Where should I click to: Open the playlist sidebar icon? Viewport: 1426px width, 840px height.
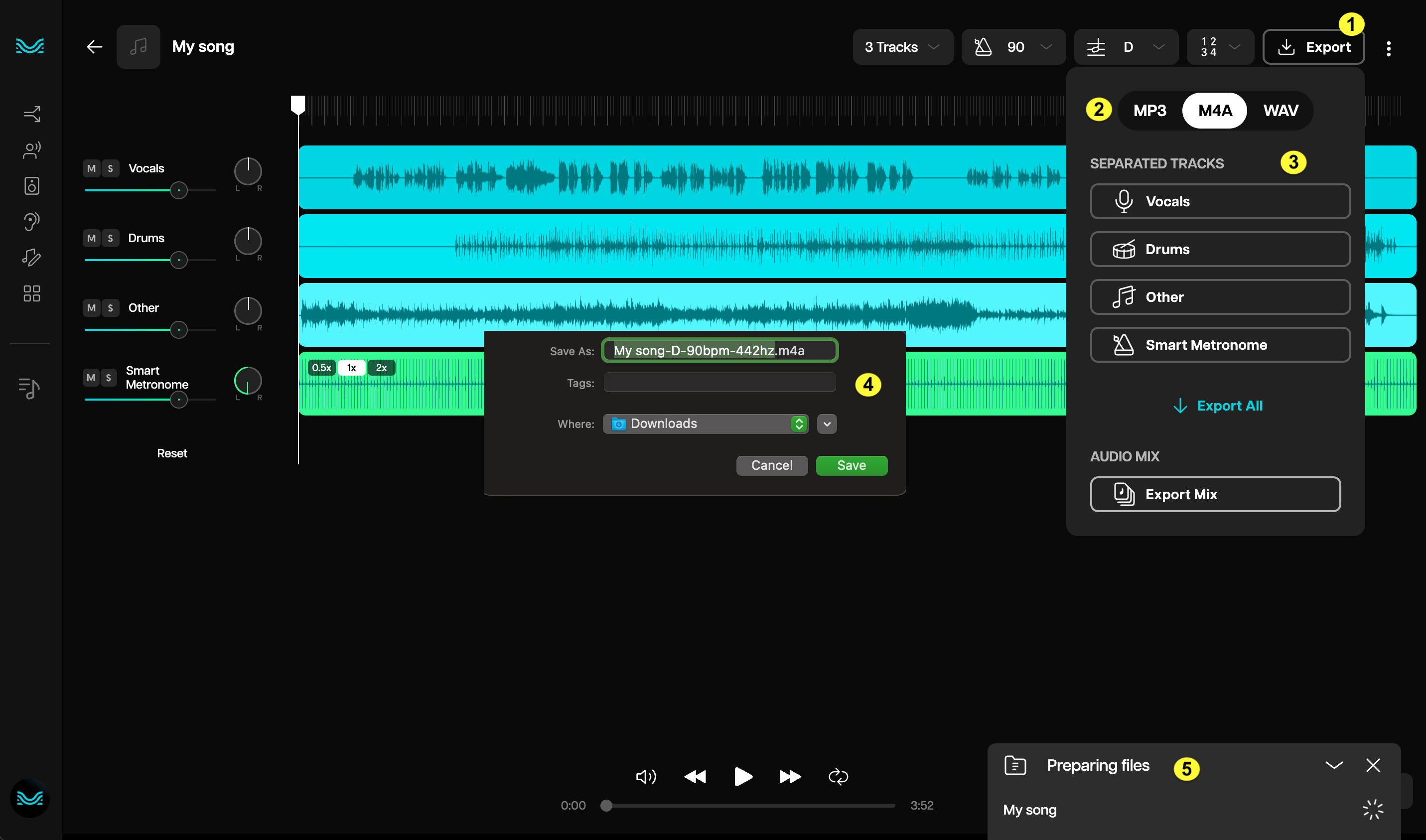[29, 388]
